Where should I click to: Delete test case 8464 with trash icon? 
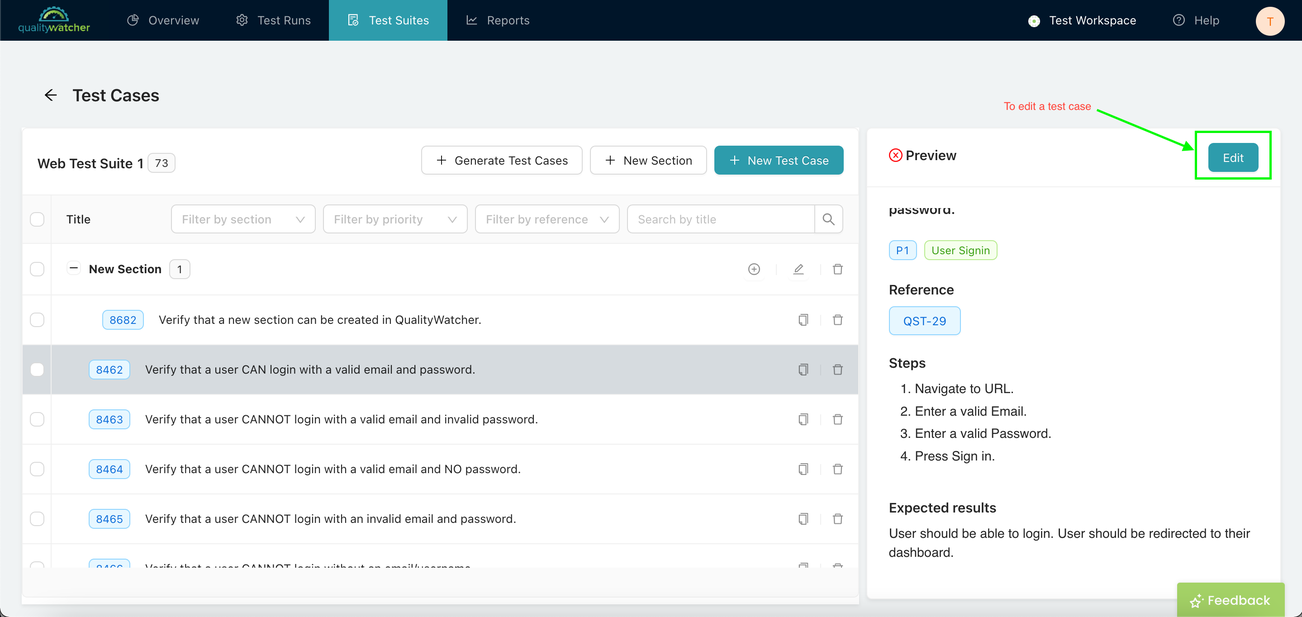838,469
